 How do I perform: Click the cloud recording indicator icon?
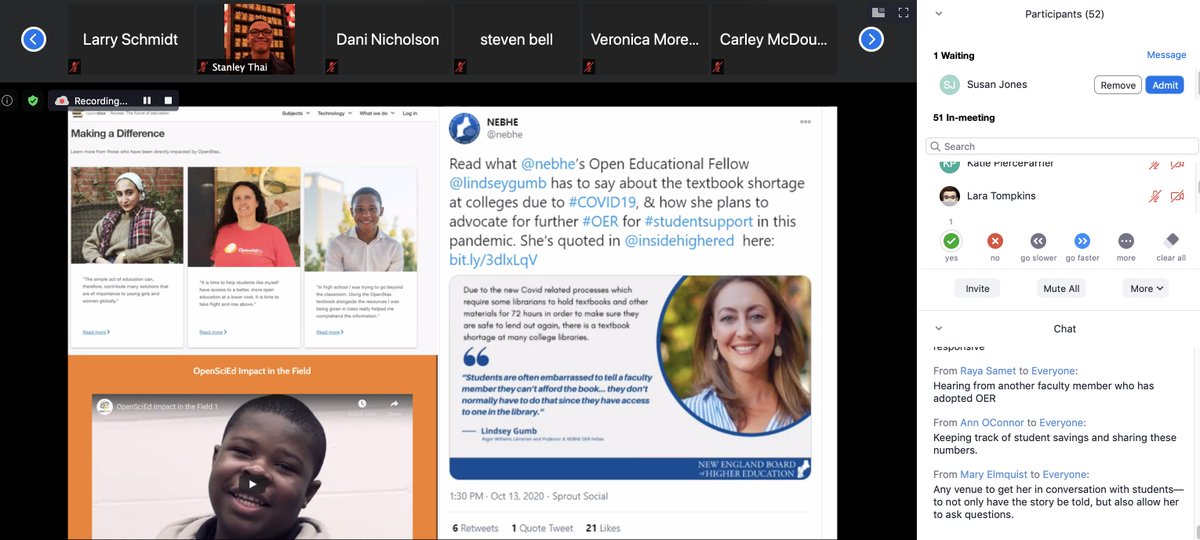click(62, 100)
